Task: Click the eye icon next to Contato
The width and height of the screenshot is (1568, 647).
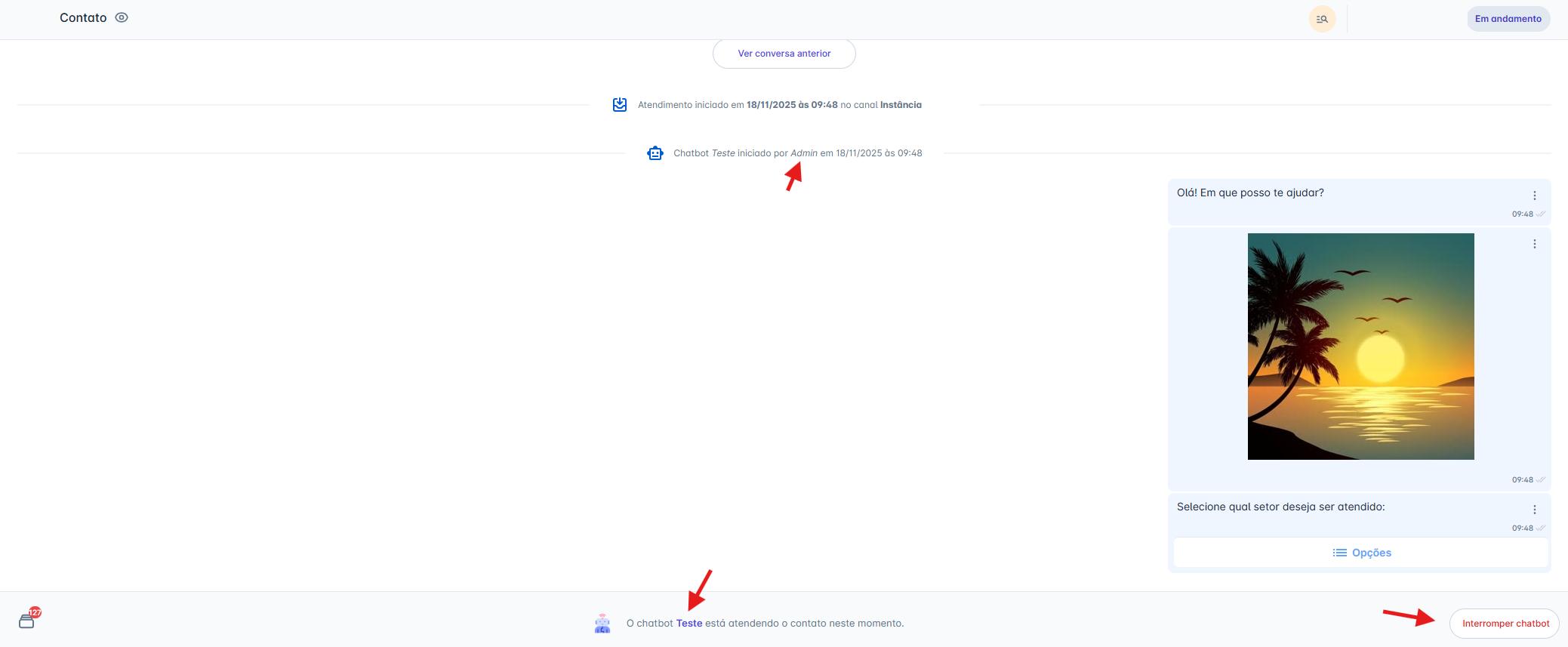Action: click(122, 17)
